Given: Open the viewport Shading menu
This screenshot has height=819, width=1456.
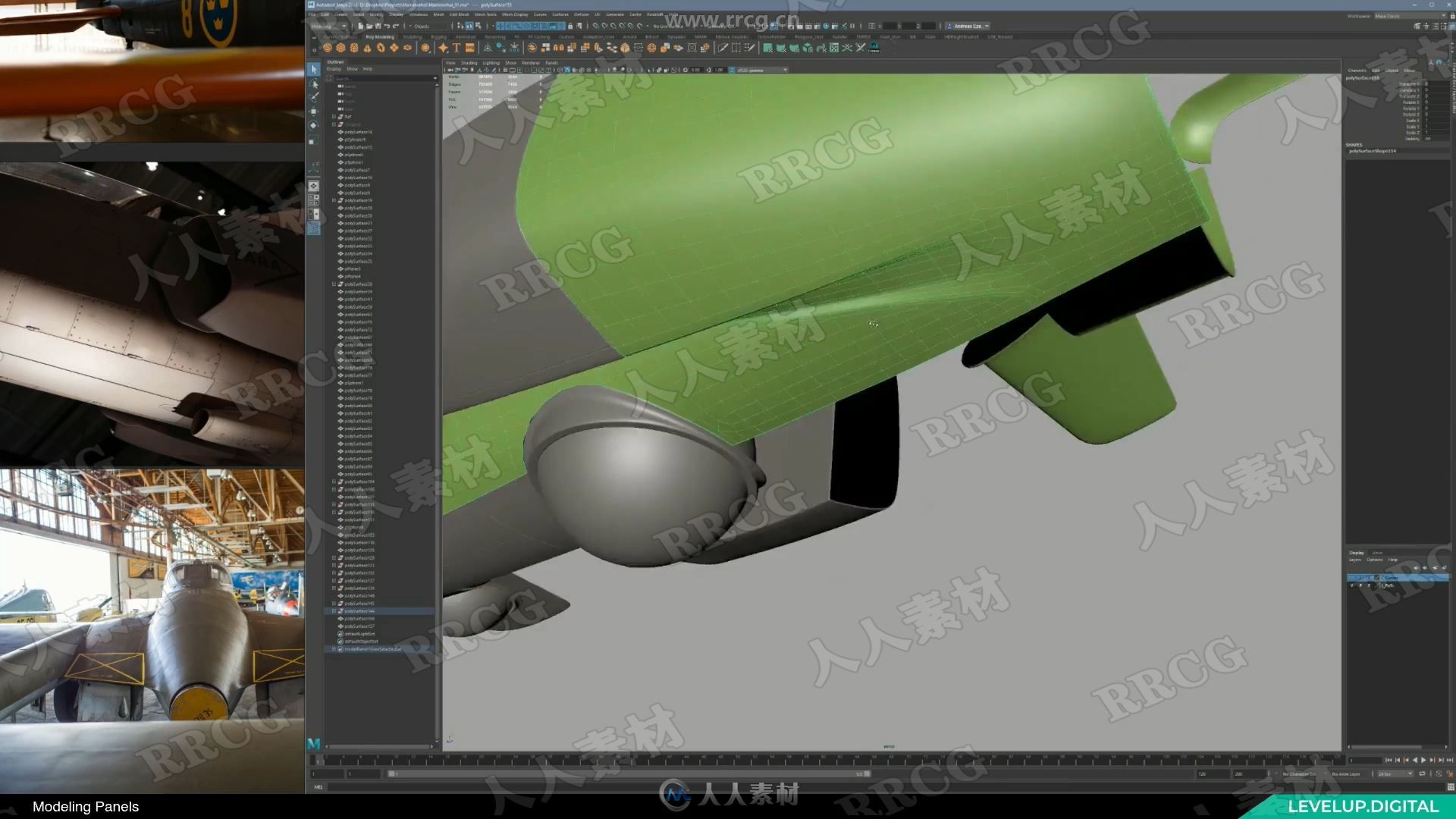Looking at the screenshot, I should coord(469,63).
